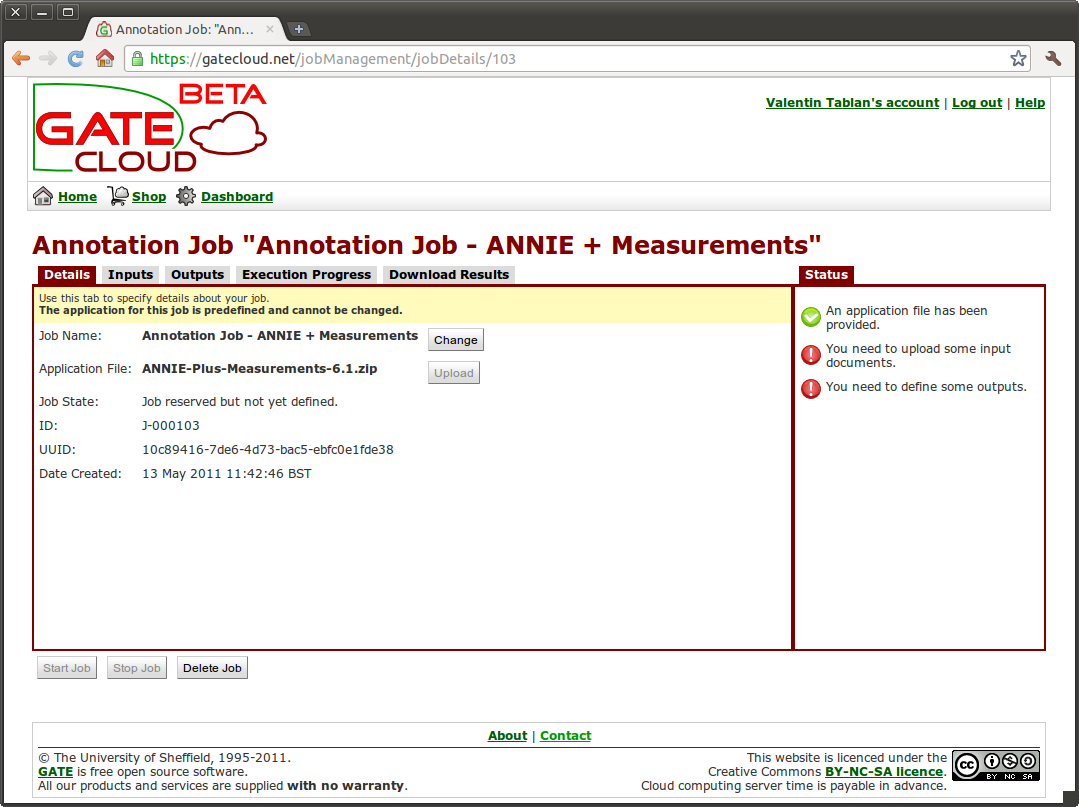Click the red alert icon for outputs
The height and width of the screenshot is (807, 1079).
811,389
